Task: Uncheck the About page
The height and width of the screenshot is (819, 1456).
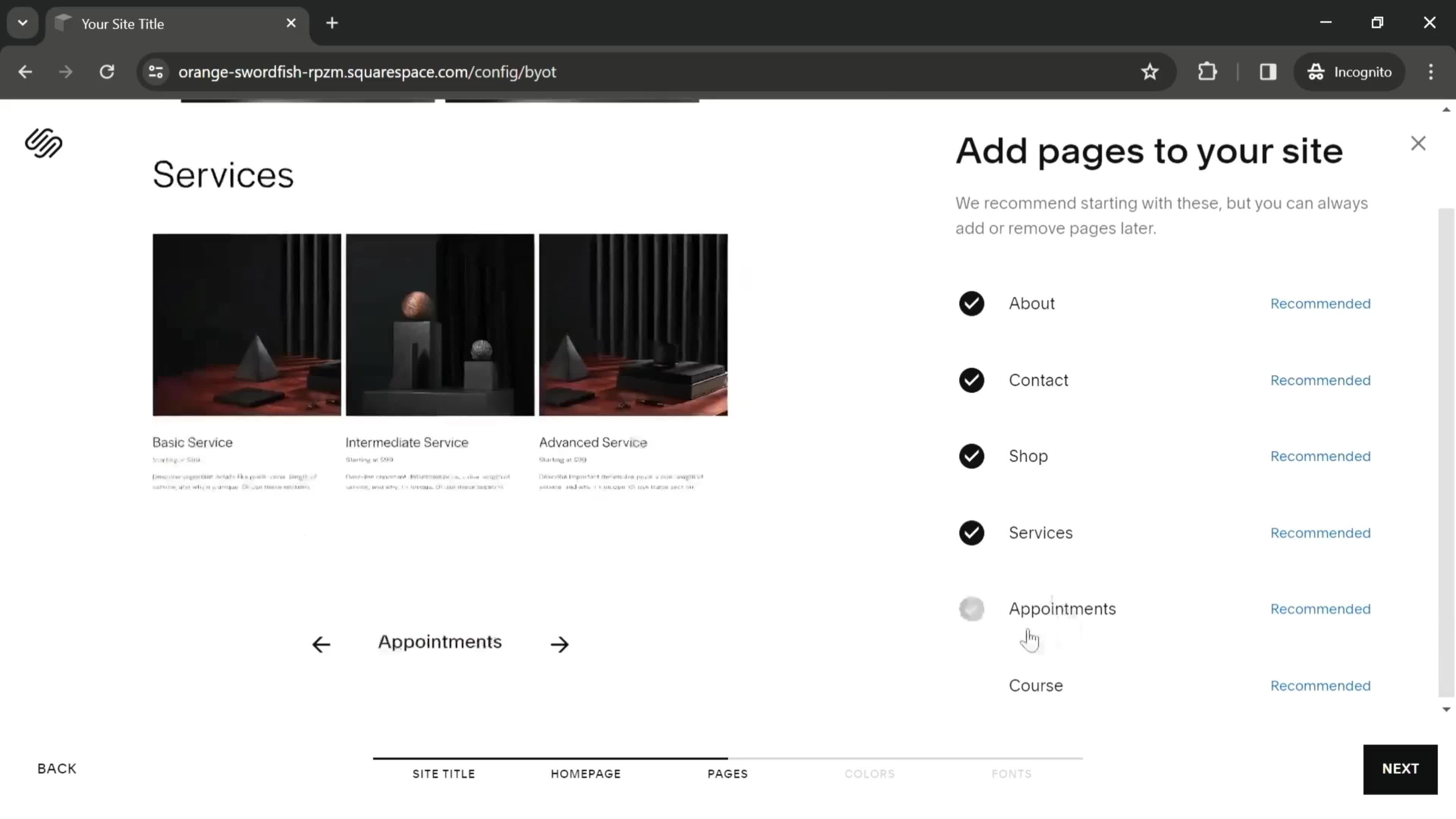Action: [x=971, y=303]
